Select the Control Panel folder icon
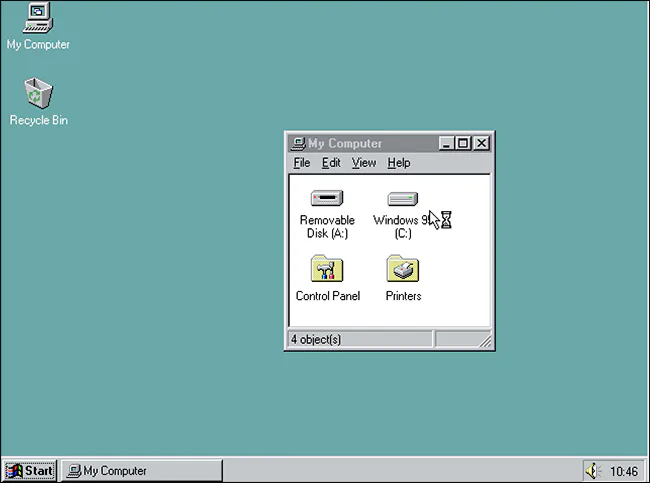Image resolution: width=650 pixels, height=483 pixels. coord(327,268)
